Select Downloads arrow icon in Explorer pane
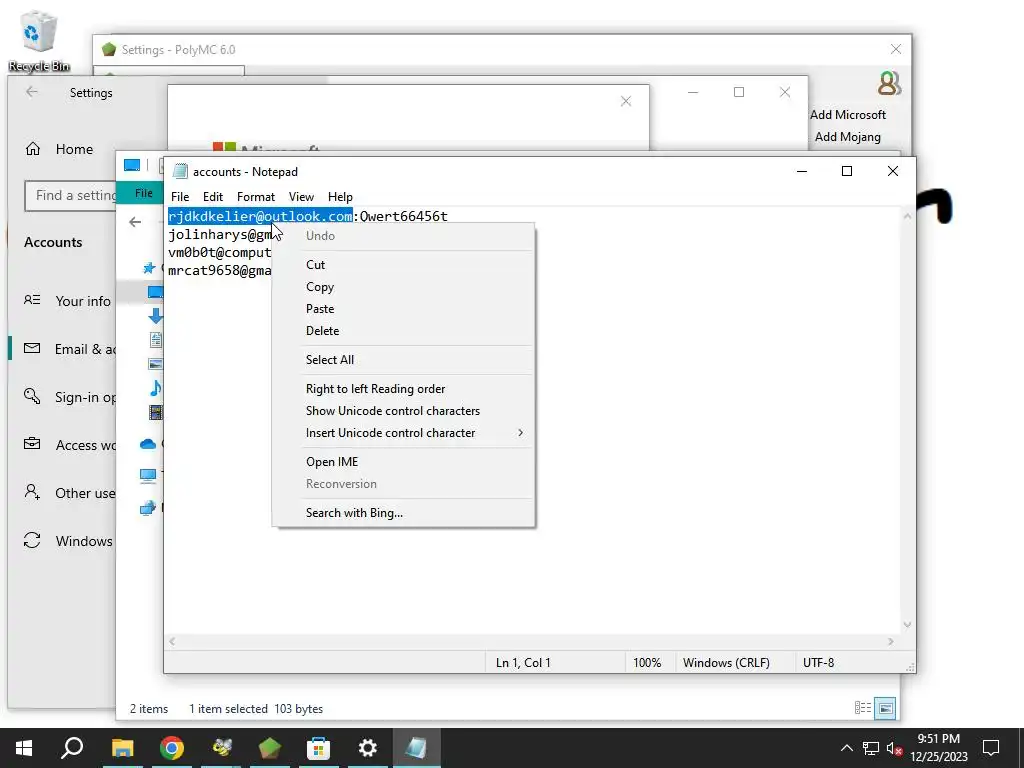The image size is (1024, 768). pyautogui.click(x=155, y=316)
